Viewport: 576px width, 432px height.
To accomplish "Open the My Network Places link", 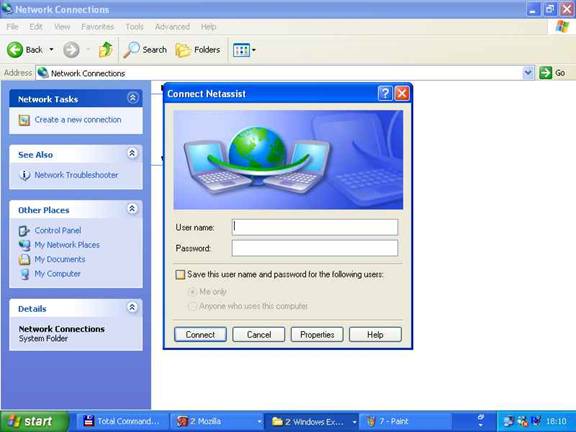I will (67, 245).
